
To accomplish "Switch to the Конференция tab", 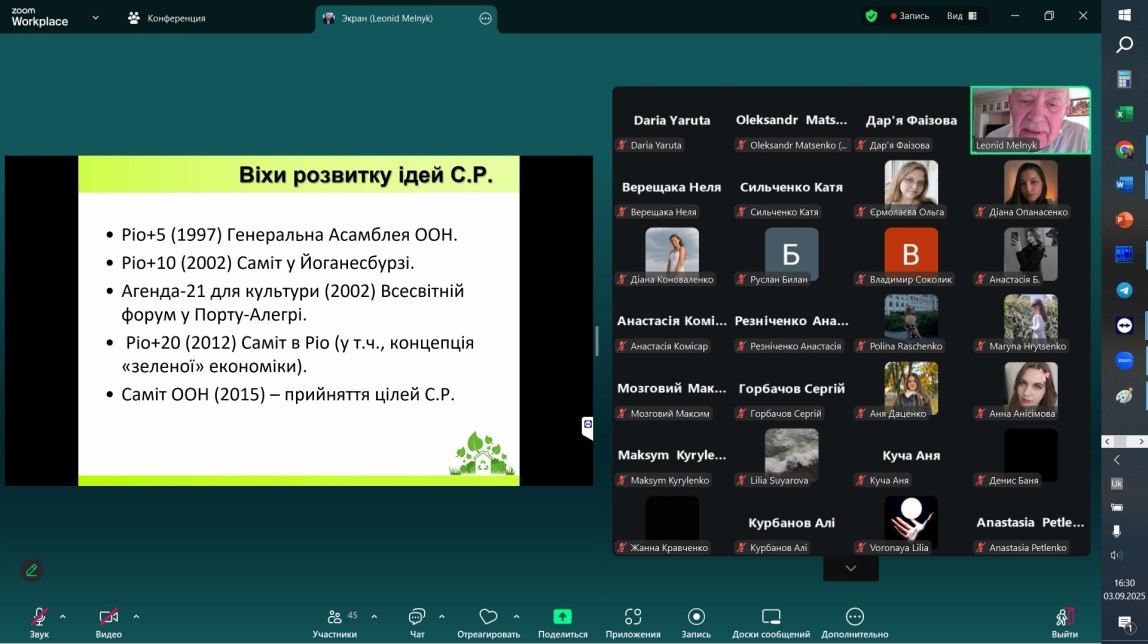I will coord(167,18).
